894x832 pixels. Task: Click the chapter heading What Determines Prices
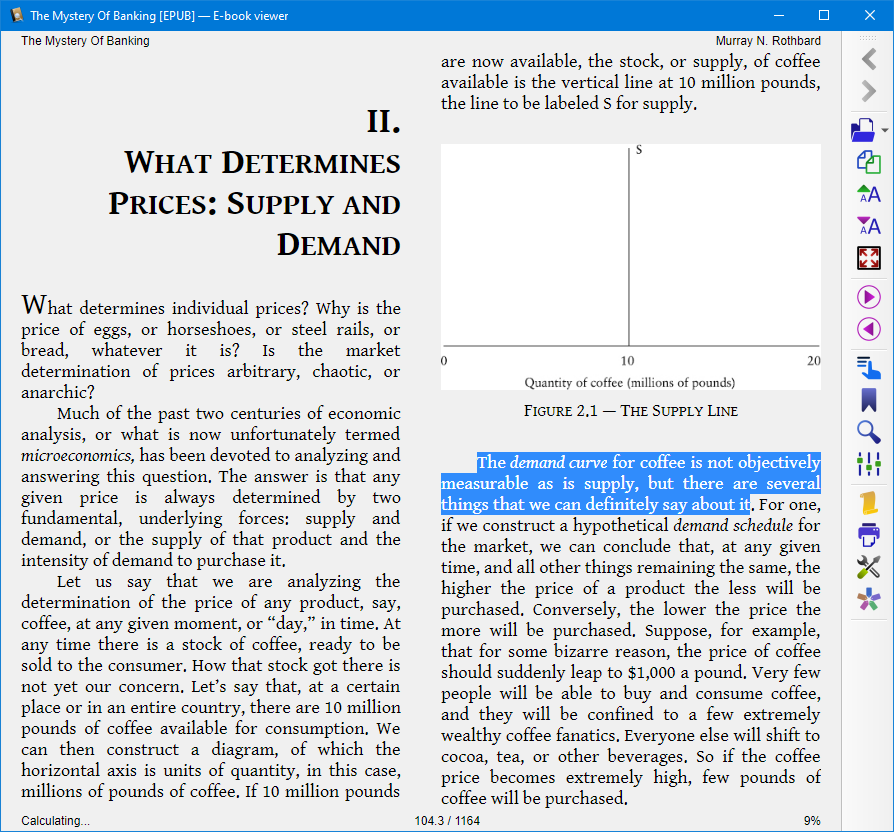coord(254,204)
